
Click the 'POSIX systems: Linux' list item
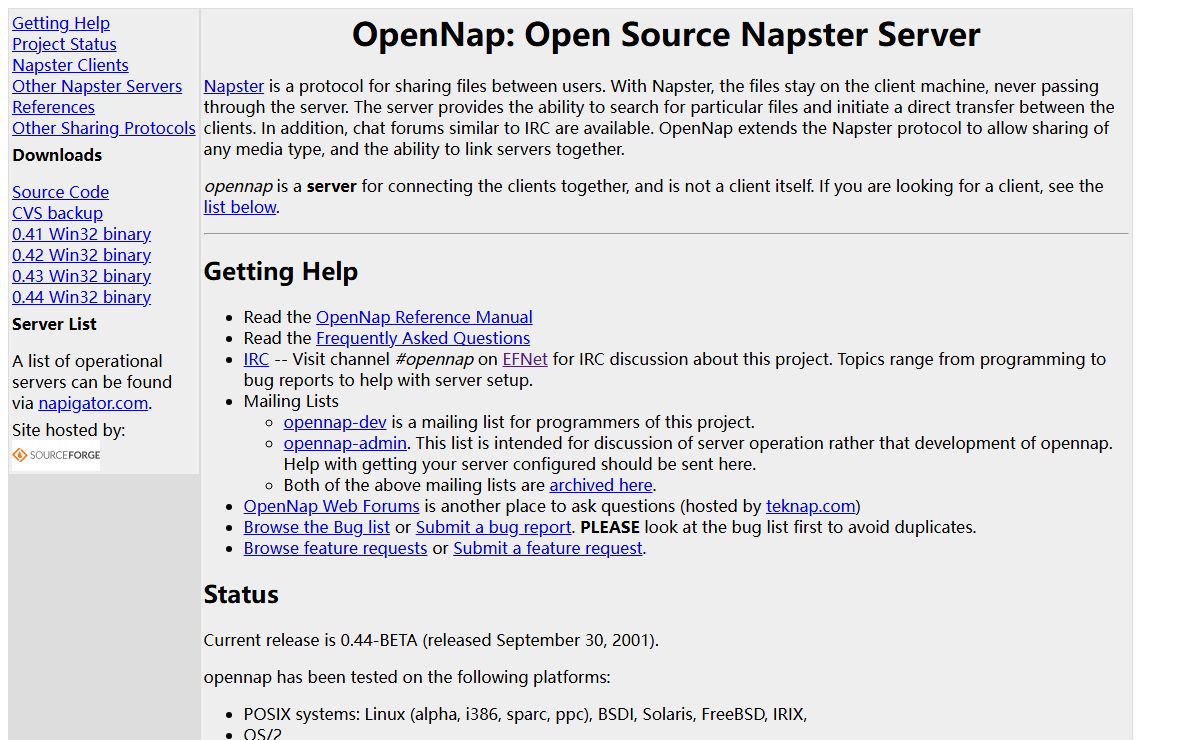pos(525,714)
